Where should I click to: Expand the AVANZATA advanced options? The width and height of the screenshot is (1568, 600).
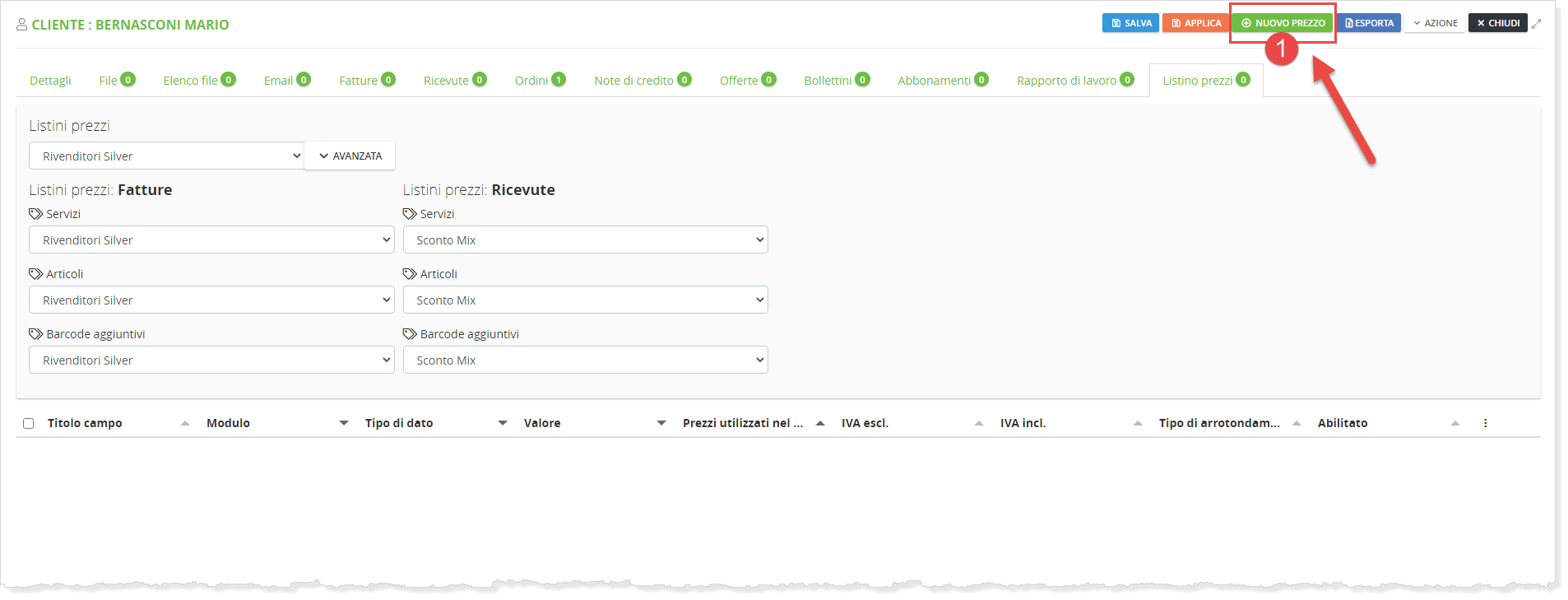coord(350,156)
